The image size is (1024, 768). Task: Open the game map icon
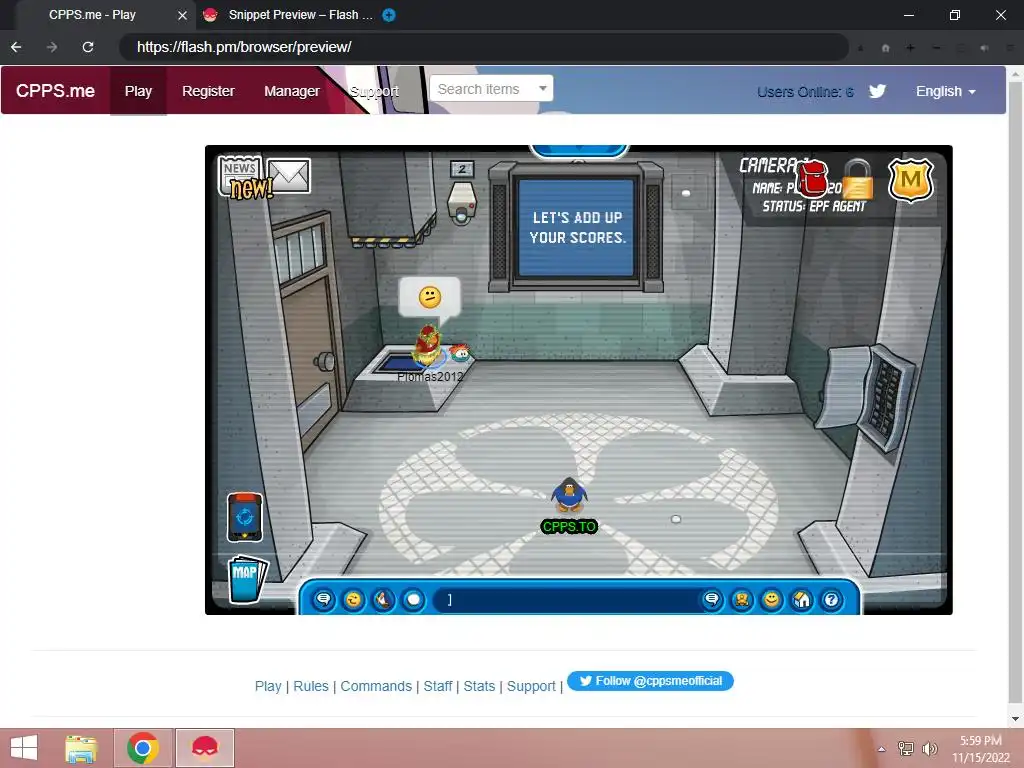246,579
